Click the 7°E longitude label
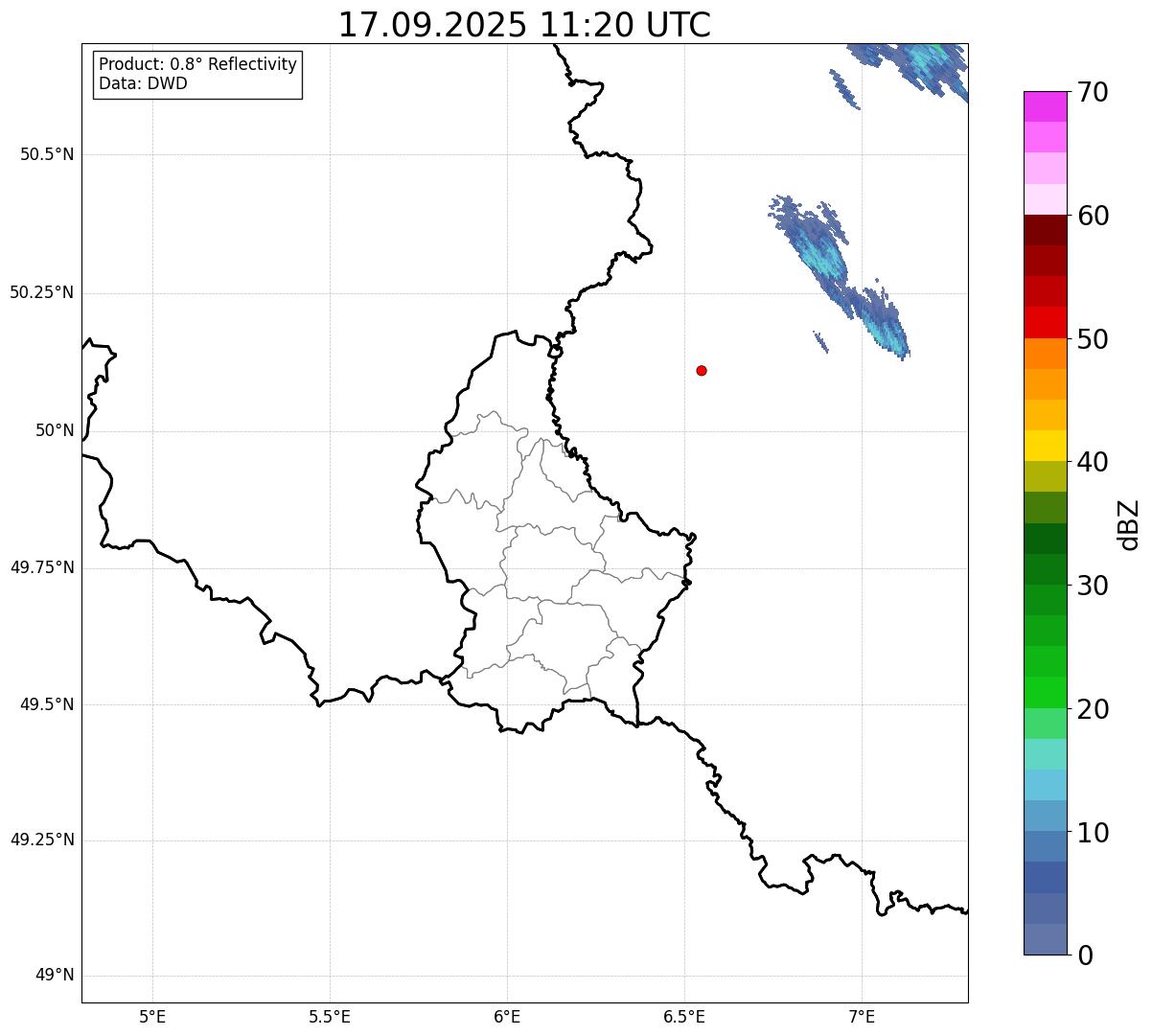This screenshot has width=1152, height=1036. (862, 1016)
